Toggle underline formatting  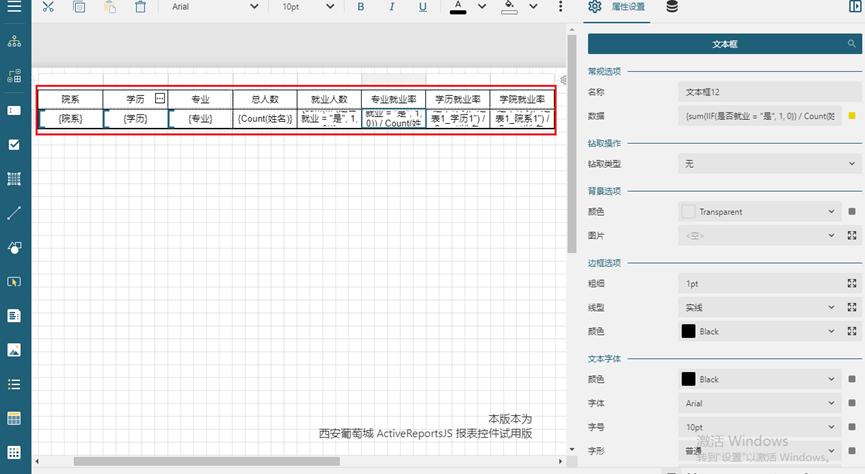[423, 7]
